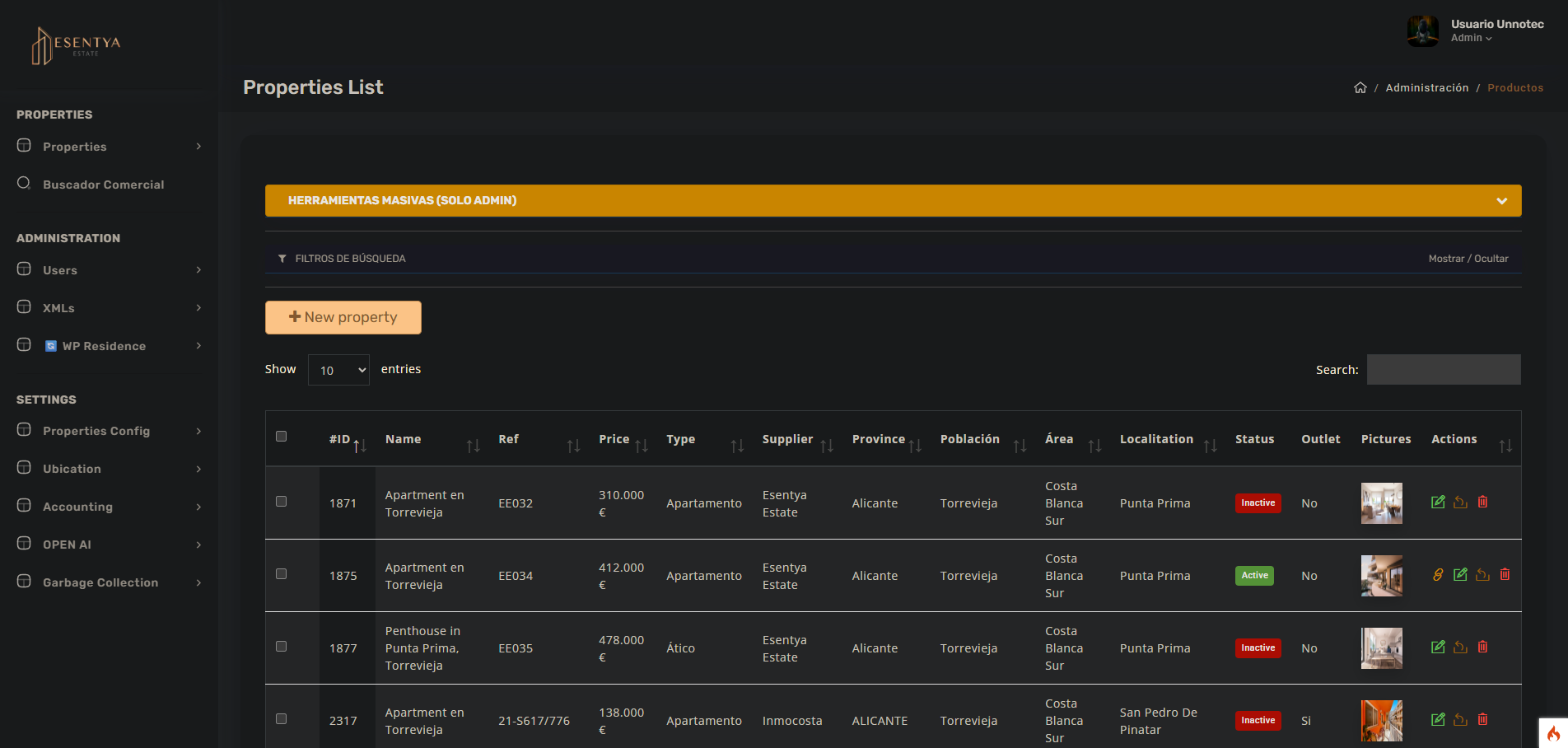Click the orange share icon for property 1877
The image size is (1568, 748).
click(1460, 647)
